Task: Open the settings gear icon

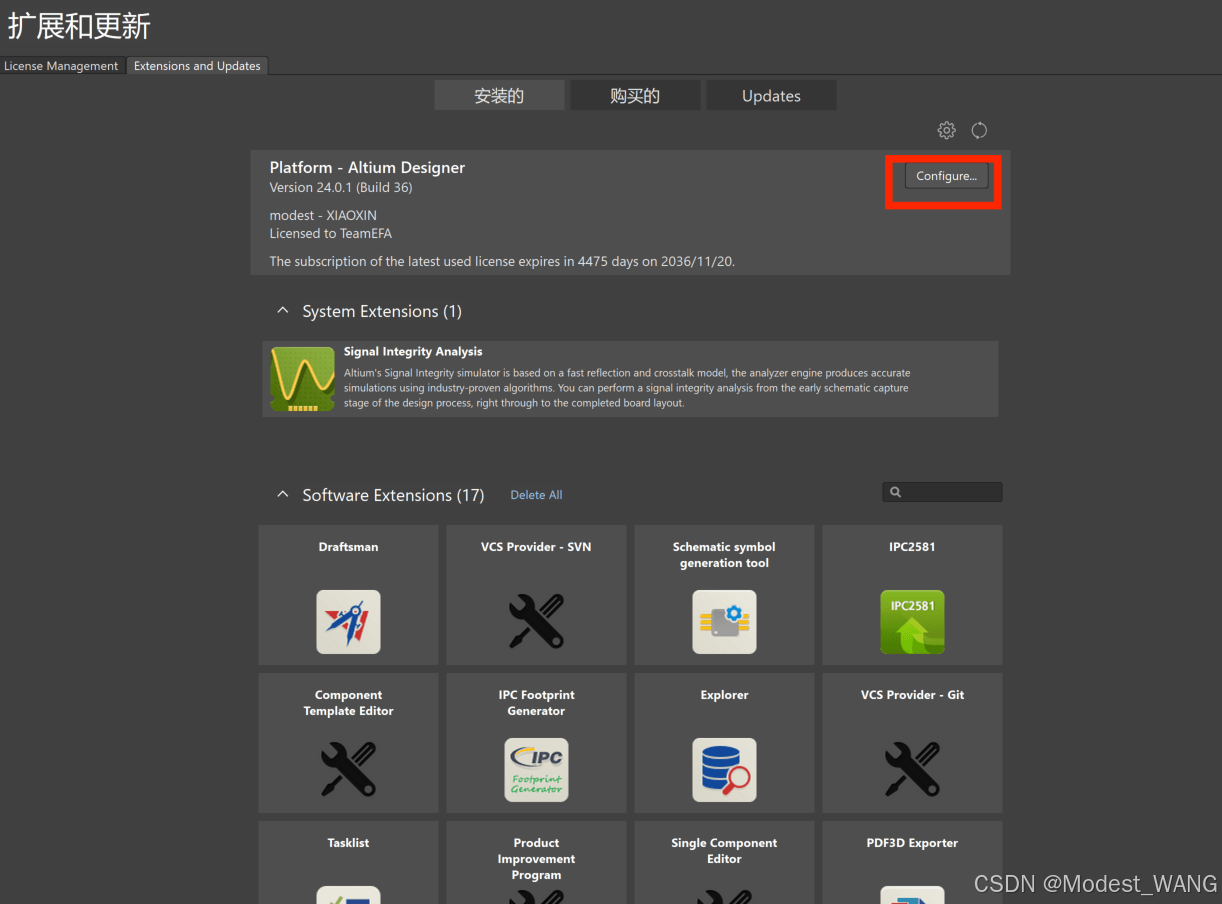Action: click(x=946, y=130)
